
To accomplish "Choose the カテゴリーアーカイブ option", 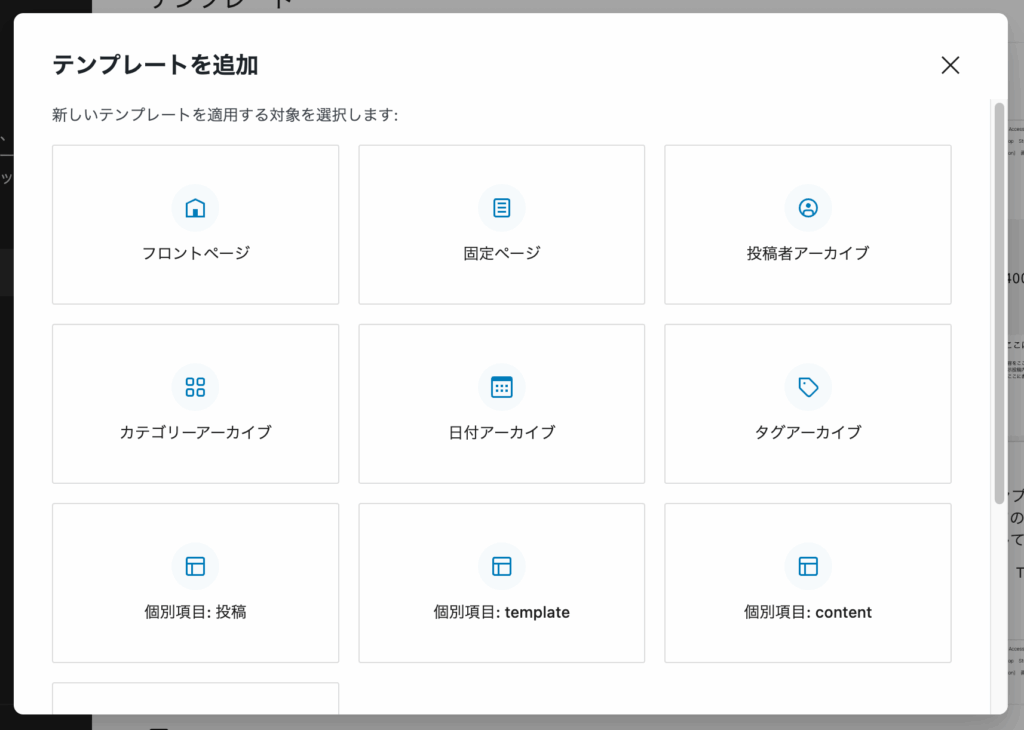I will click(195, 432).
